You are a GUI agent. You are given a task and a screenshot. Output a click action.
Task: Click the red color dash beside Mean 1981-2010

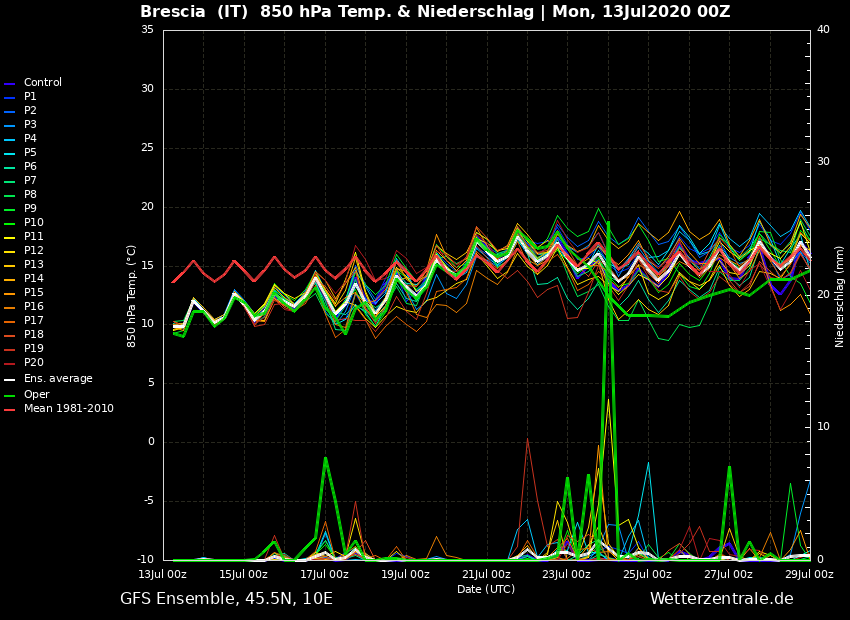[10, 410]
